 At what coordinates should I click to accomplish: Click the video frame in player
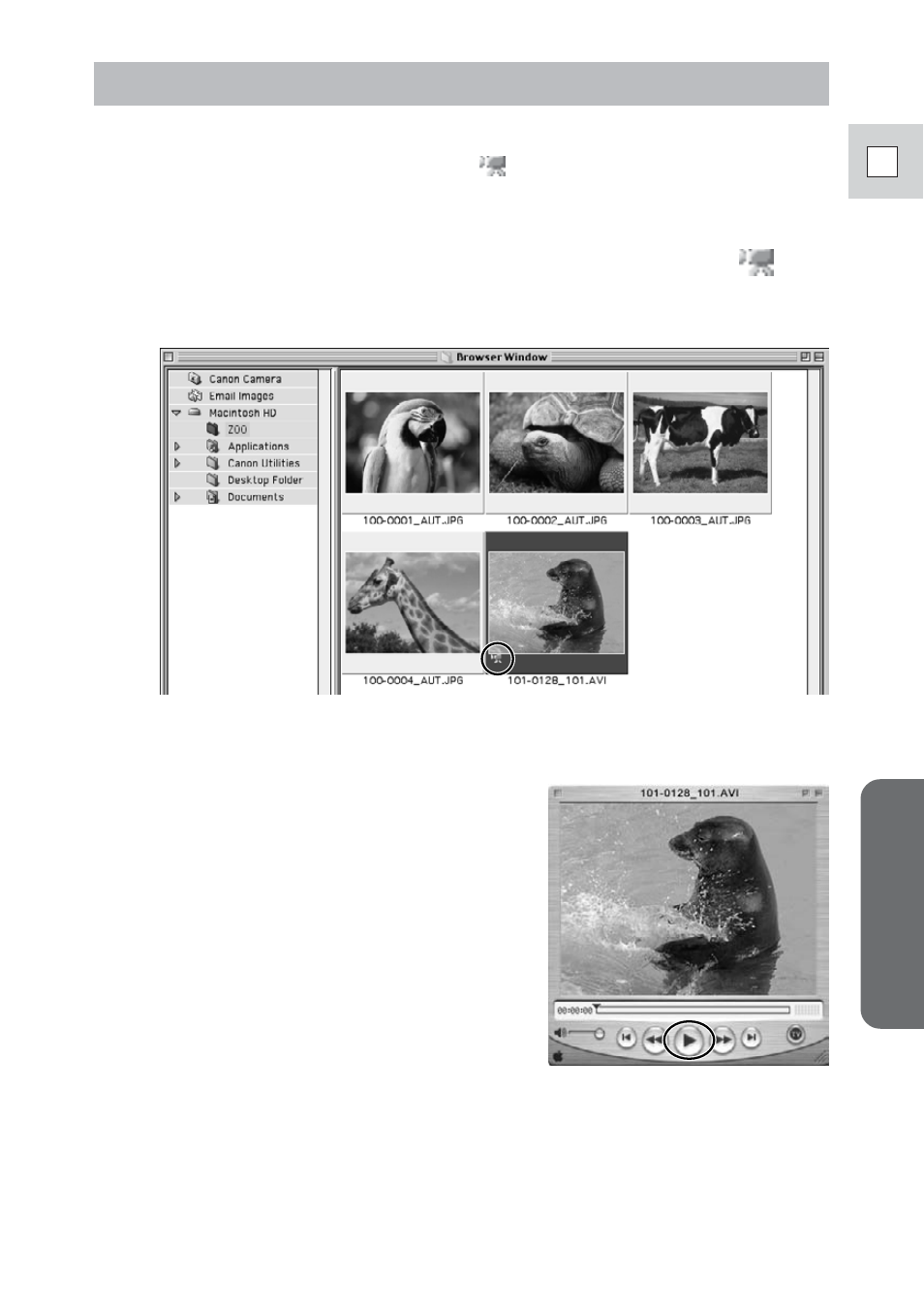(689, 898)
